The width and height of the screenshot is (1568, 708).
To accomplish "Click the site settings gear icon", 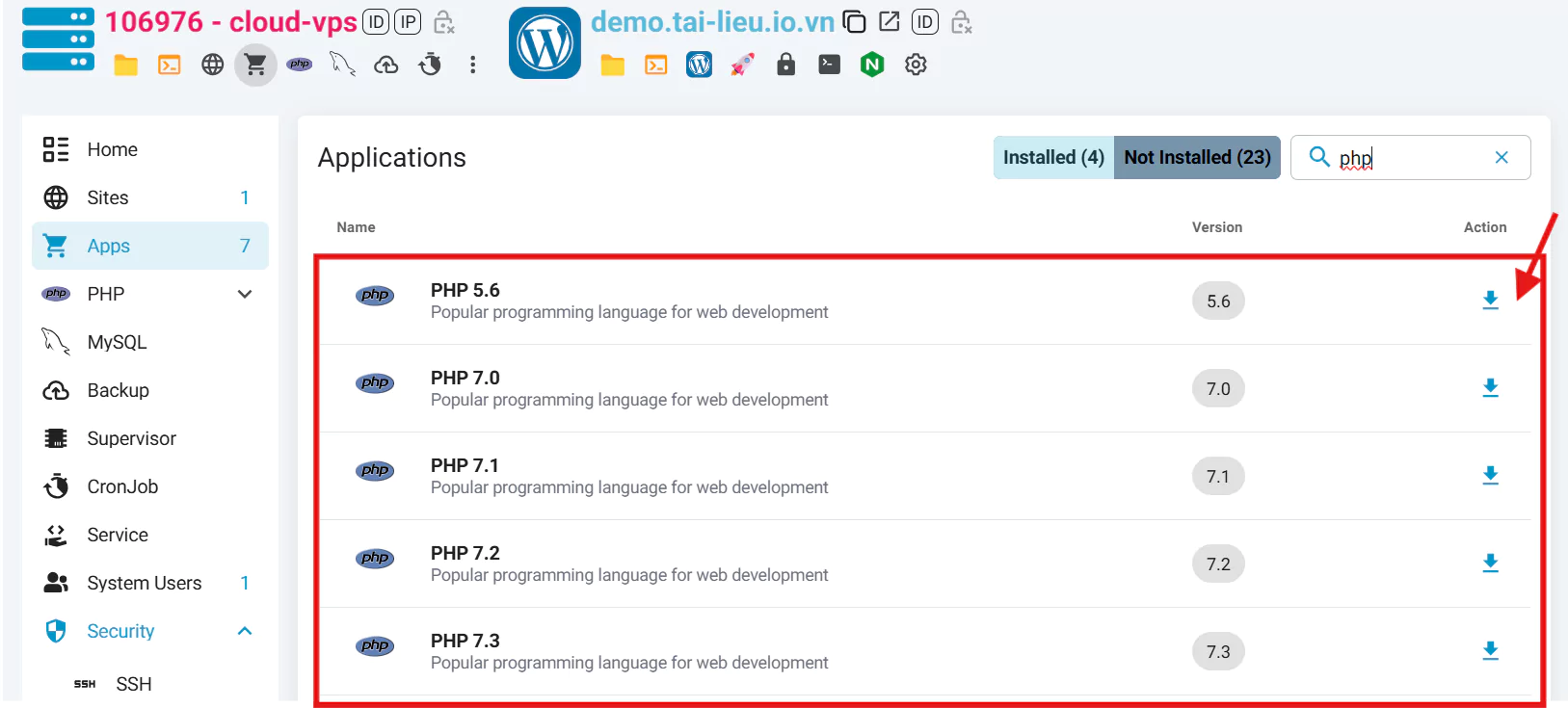I will [916, 65].
